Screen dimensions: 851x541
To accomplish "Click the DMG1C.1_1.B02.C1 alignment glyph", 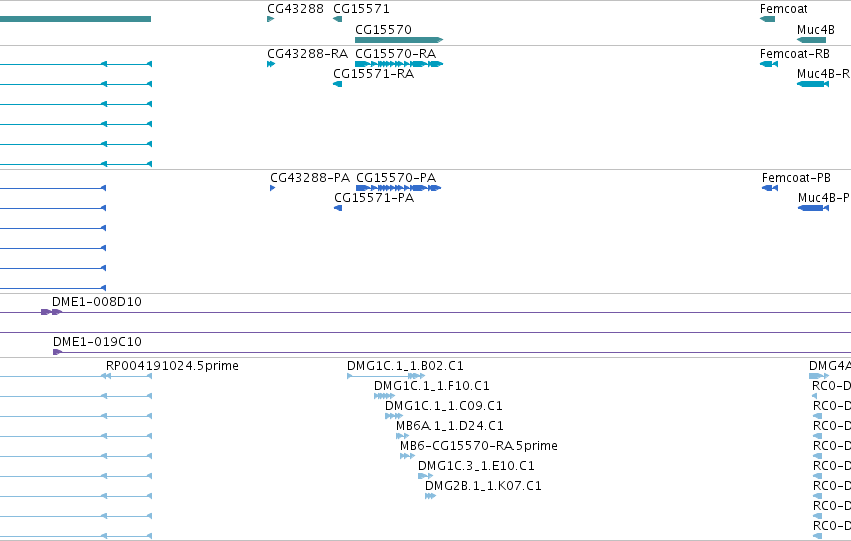I will click(386, 376).
